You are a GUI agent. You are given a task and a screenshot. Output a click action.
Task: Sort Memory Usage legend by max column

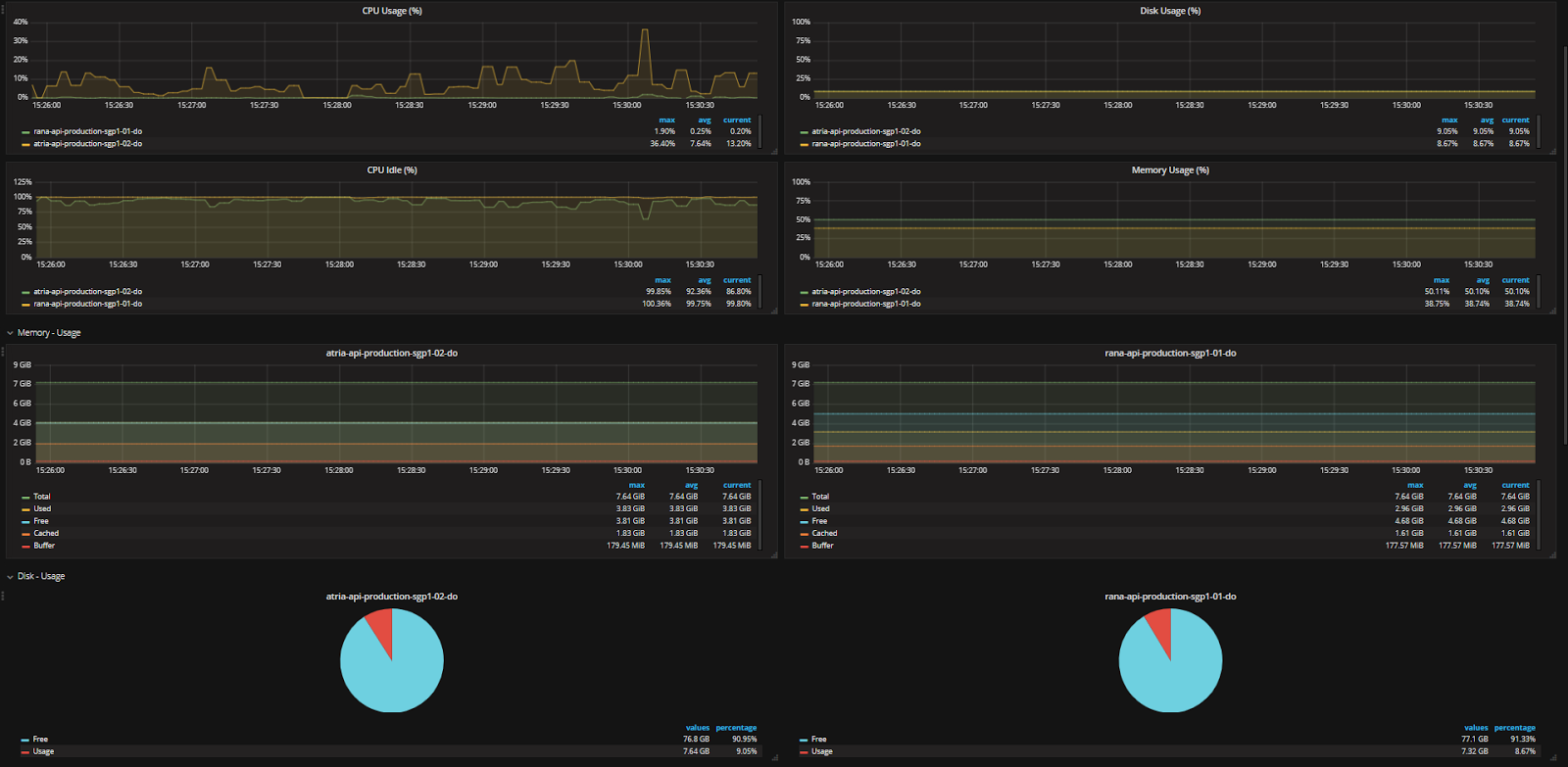(x=1441, y=280)
